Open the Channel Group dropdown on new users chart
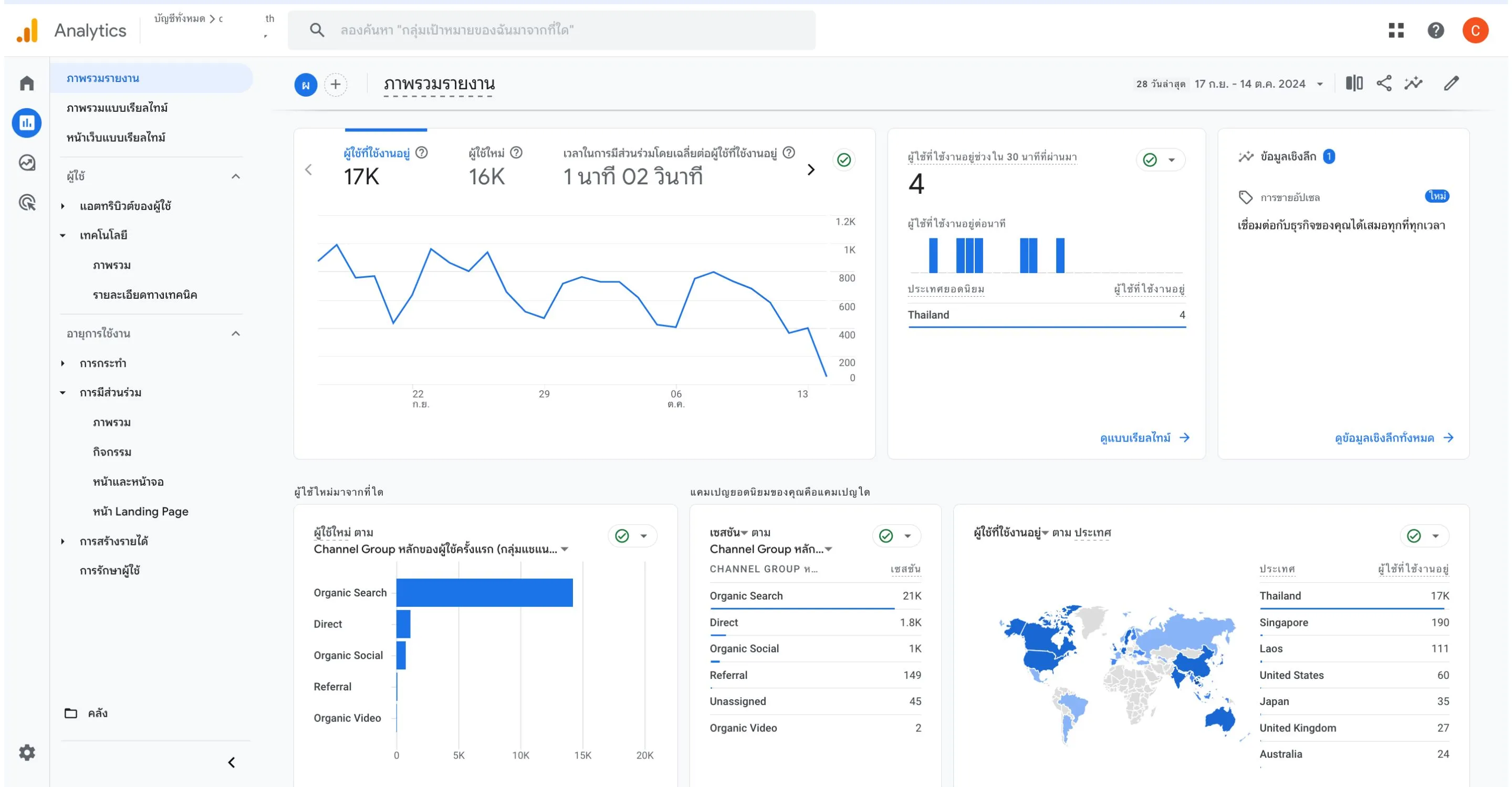1512x787 pixels. tap(564, 549)
